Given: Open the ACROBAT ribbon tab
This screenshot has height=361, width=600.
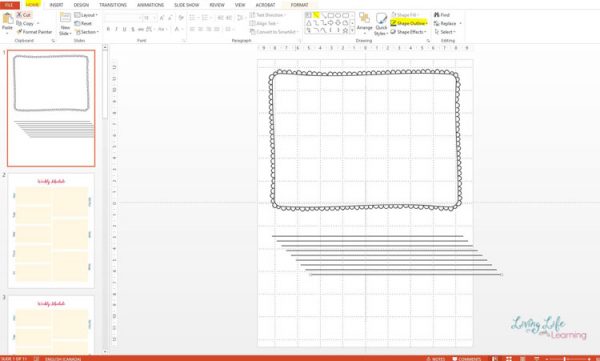Looking at the screenshot, I should tap(266, 5).
